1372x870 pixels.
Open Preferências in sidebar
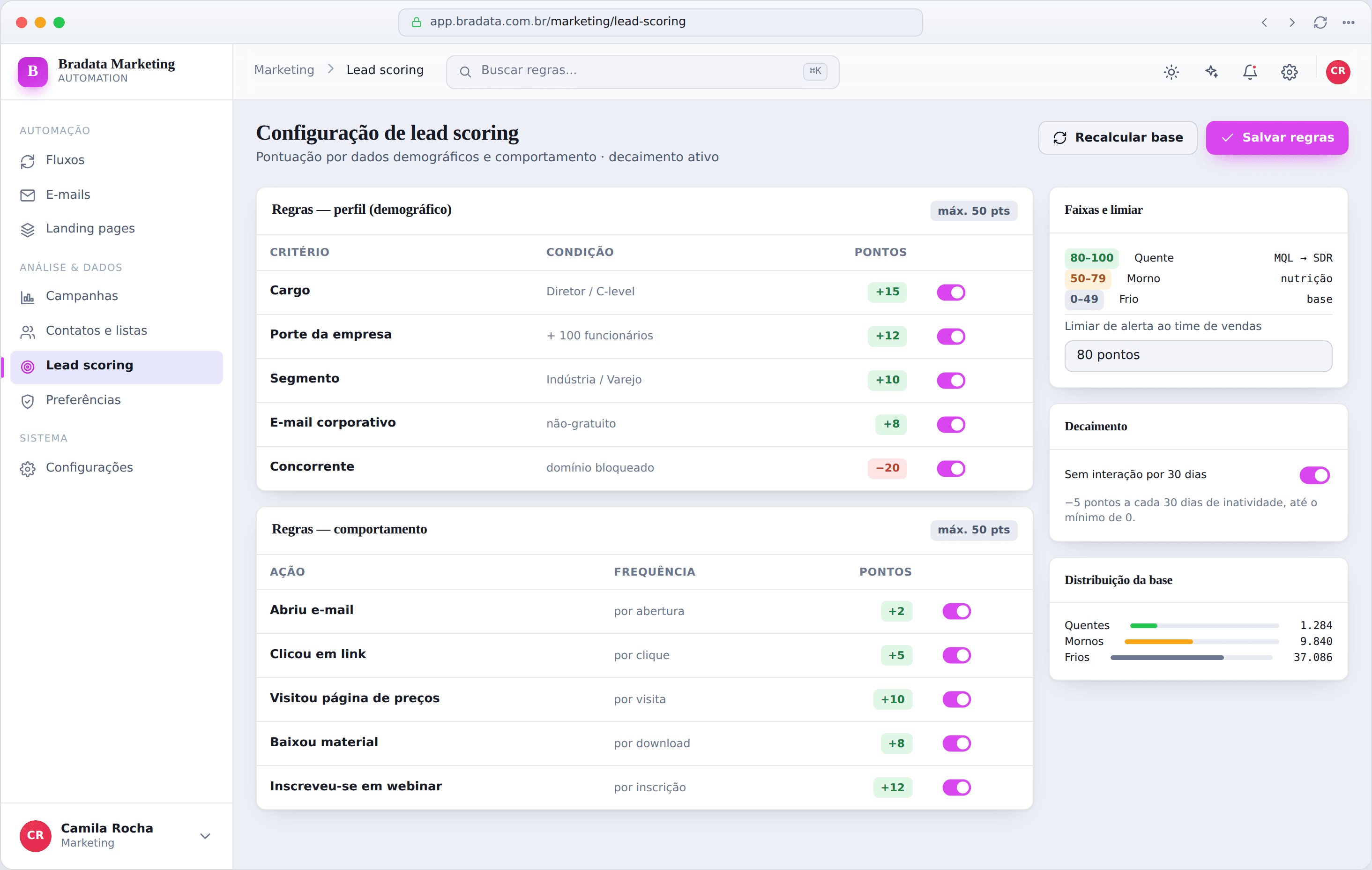pyautogui.click(x=116, y=401)
